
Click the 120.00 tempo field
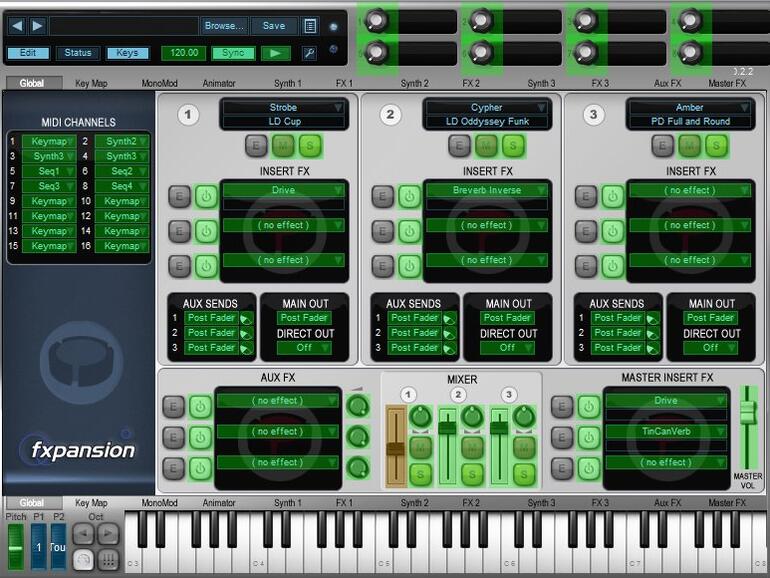184,53
